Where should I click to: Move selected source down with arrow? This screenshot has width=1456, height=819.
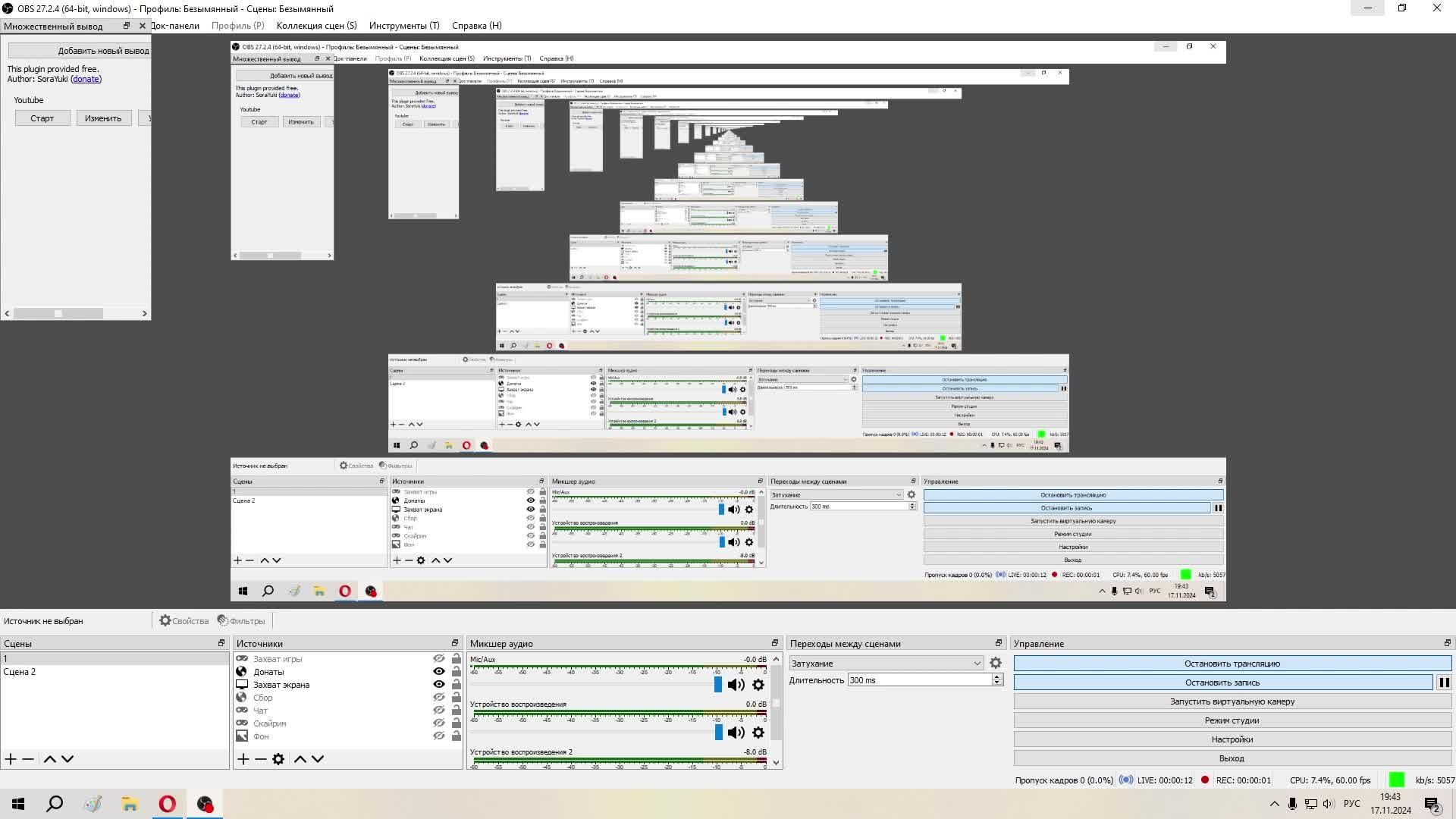318,759
